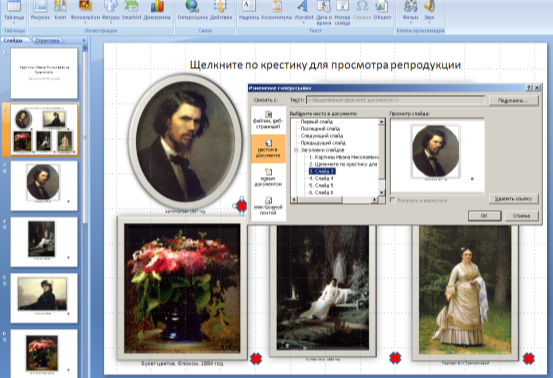Select Следующий слайд in the tree
This screenshot has width=553, height=378.
[322, 135]
